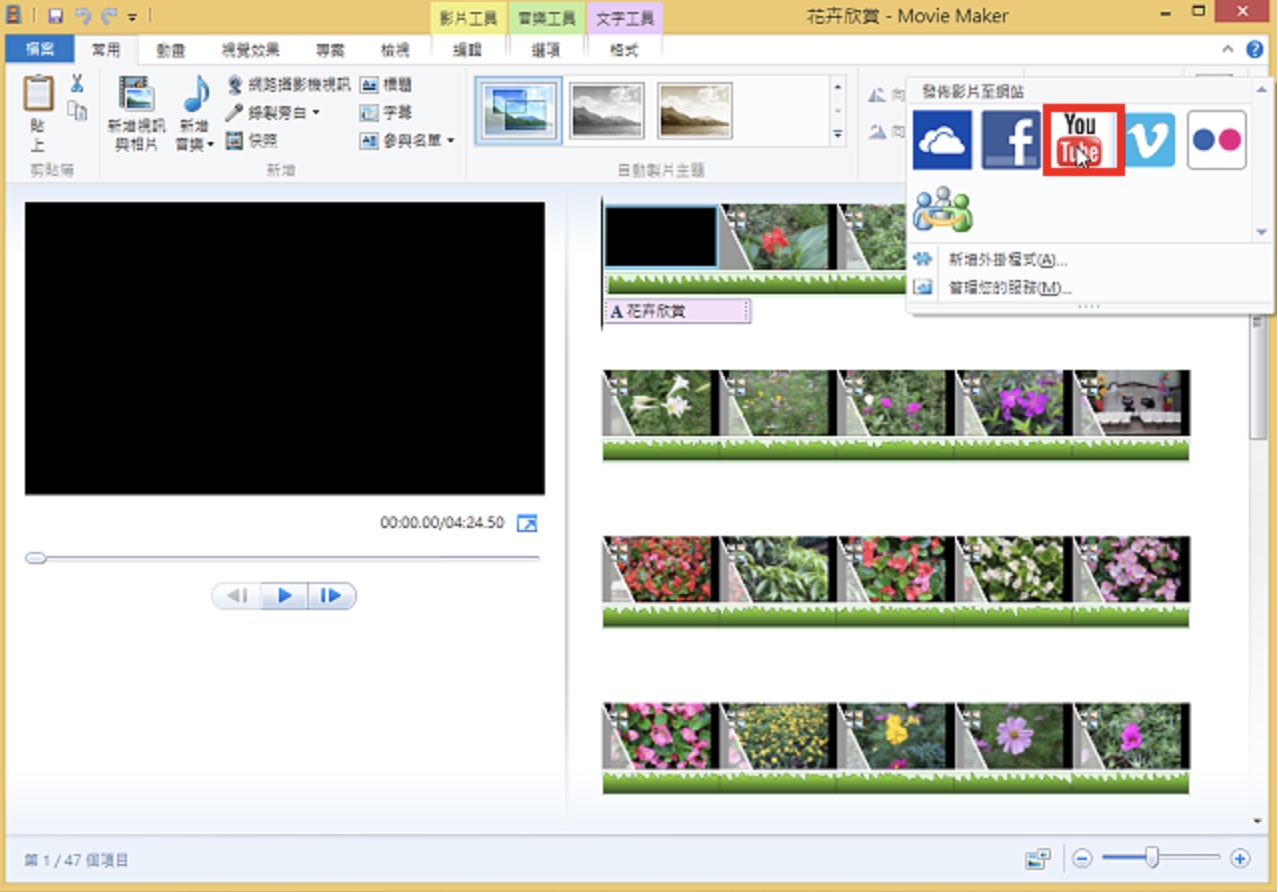Publish the movie to YouTube
The width and height of the screenshot is (1278, 892).
(1083, 140)
